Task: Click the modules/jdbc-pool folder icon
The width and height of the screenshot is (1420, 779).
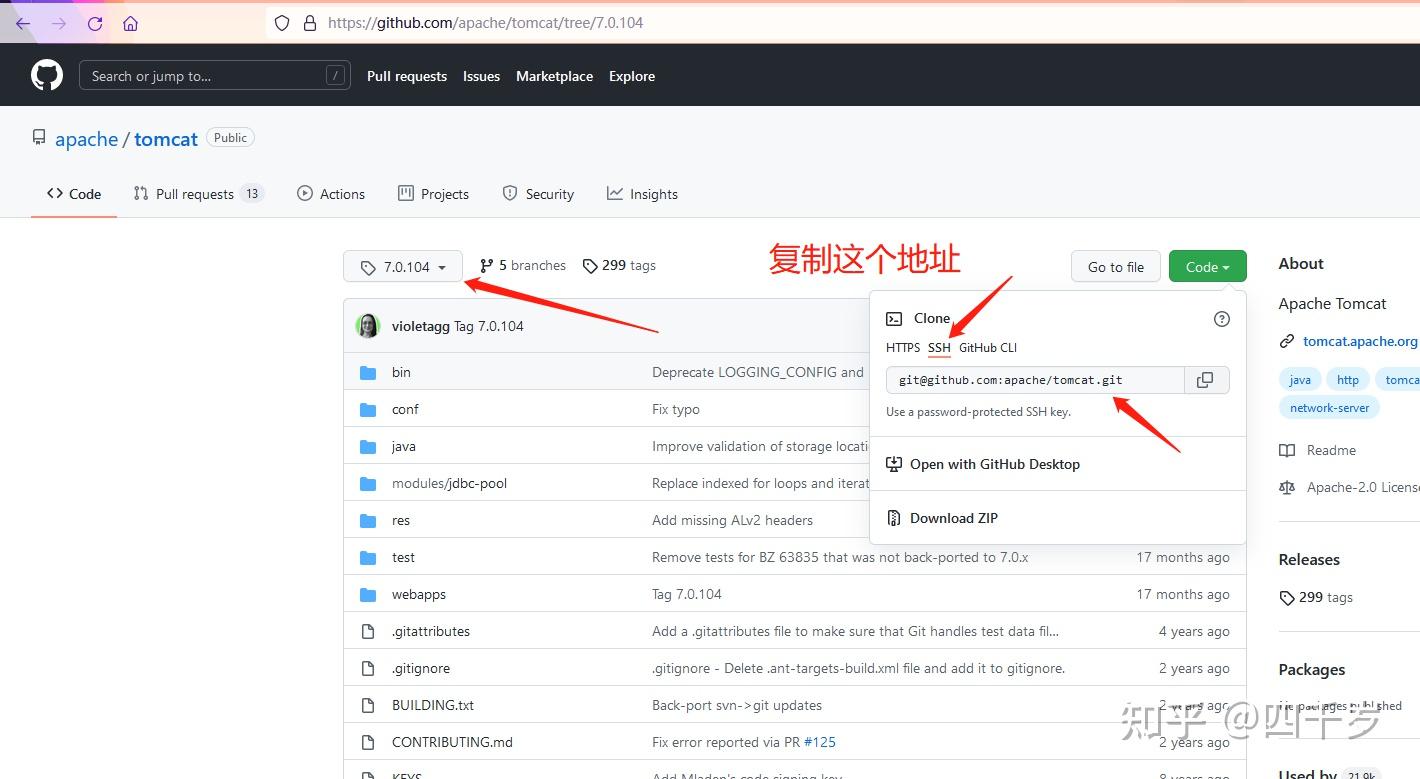Action: (x=369, y=484)
